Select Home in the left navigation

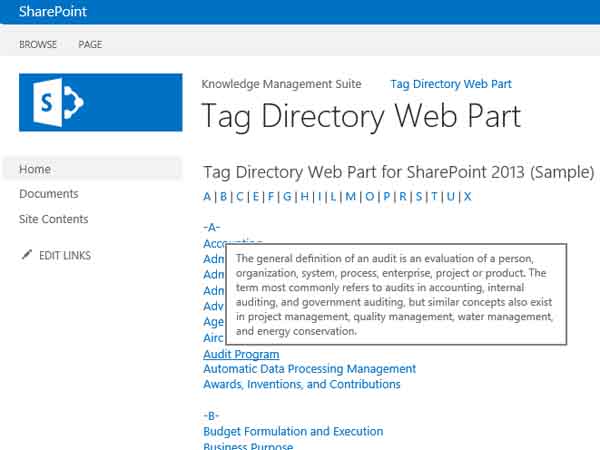(92, 169)
